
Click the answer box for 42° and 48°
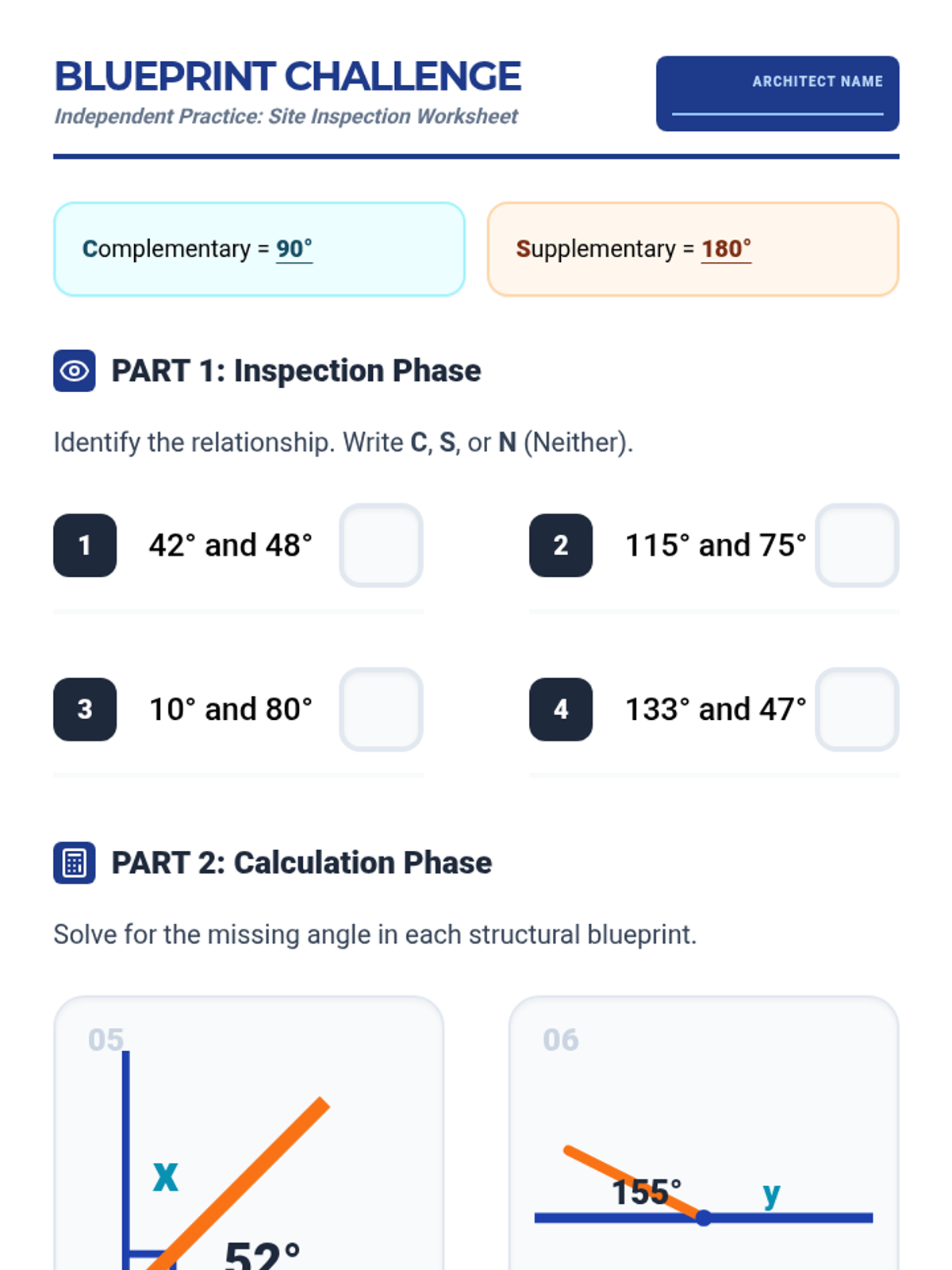tap(381, 545)
